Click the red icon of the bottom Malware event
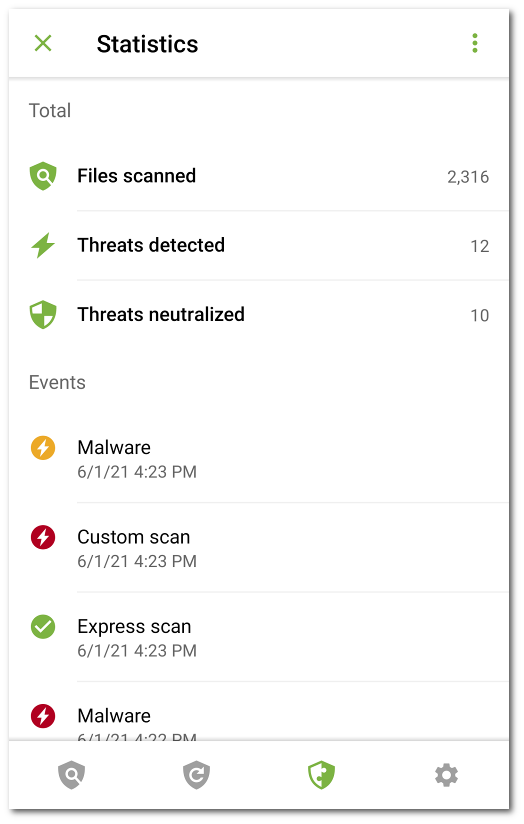This screenshot has height=824, width=524. click(x=43, y=716)
